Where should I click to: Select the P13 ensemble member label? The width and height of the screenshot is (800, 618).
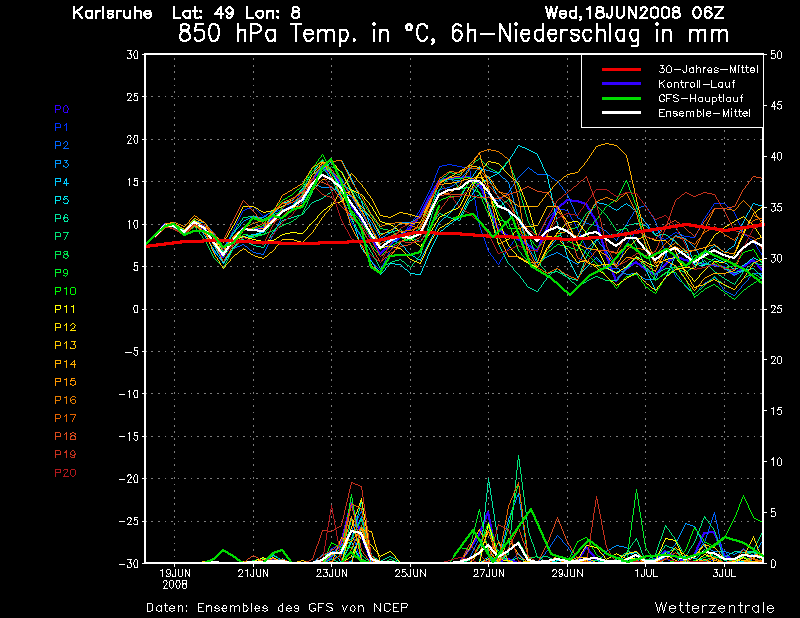coord(64,345)
